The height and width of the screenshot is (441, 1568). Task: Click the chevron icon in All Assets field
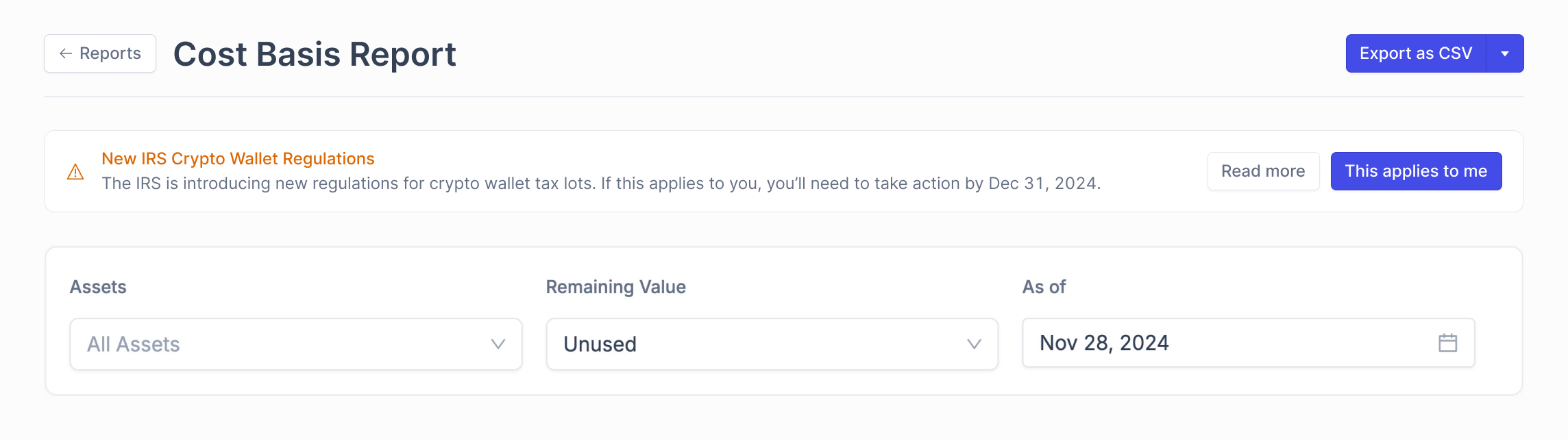coord(498,344)
